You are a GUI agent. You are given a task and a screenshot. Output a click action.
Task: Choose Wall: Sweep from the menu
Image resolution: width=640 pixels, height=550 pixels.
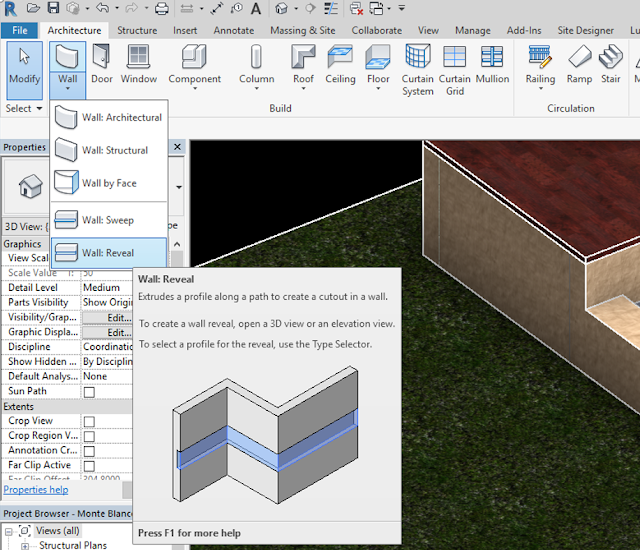click(x=109, y=220)
